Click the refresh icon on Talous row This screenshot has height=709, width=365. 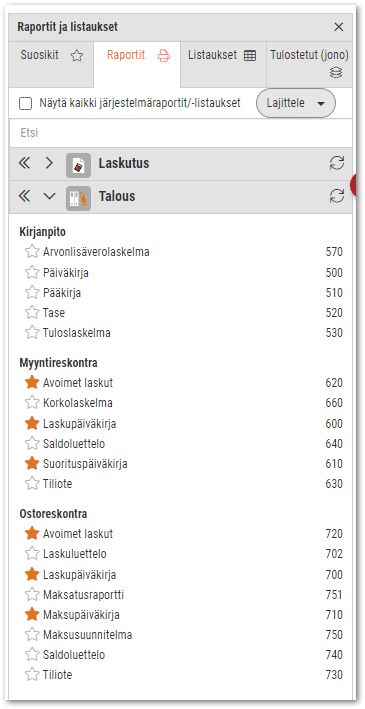point(337,196)
